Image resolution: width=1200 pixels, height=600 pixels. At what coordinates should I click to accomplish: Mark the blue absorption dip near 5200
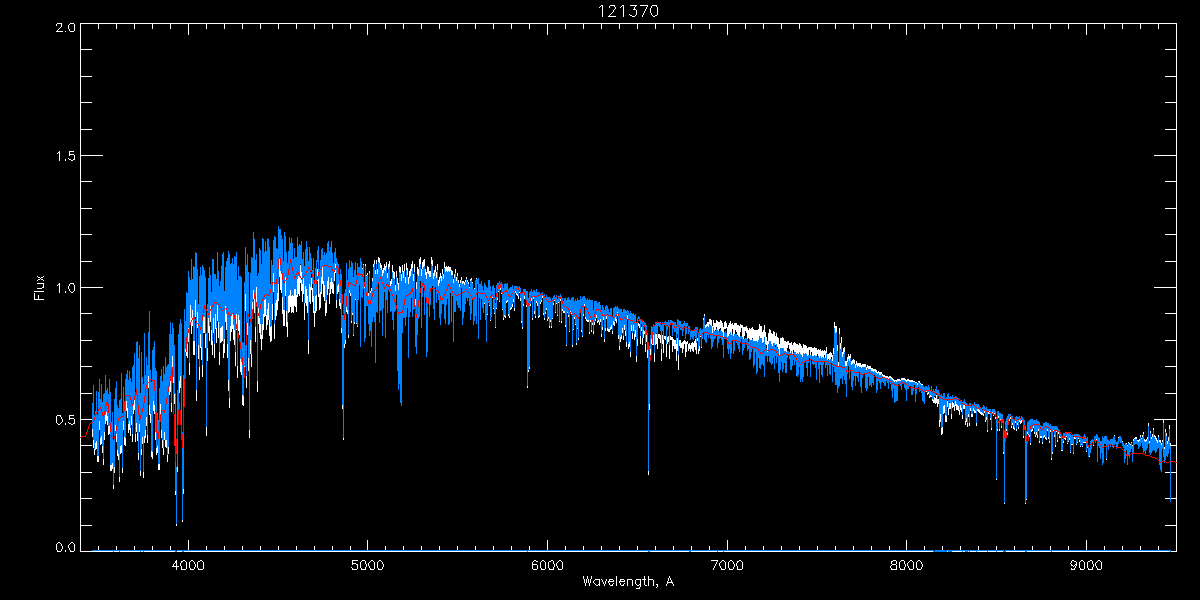tap(400, 398)
